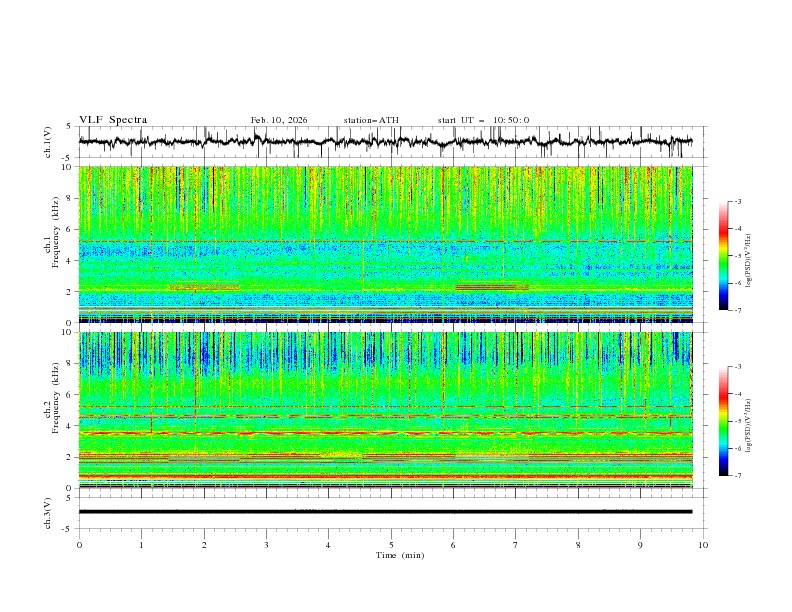Click the '-3' label on ch.1 color bar
Viewport: 792px width, 612px height.
click(x=738, y=201)
